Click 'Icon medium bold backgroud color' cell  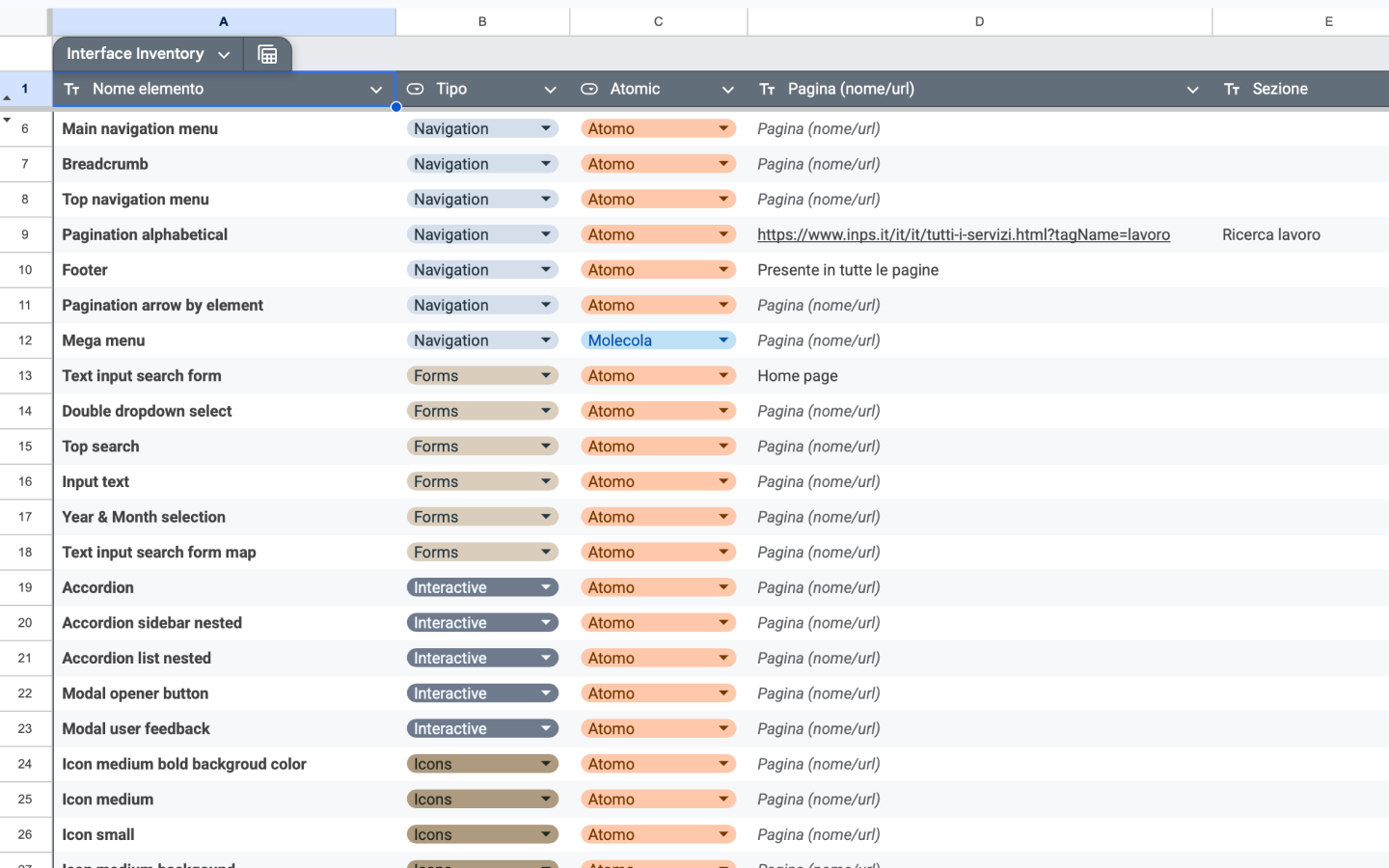point(224,764)
